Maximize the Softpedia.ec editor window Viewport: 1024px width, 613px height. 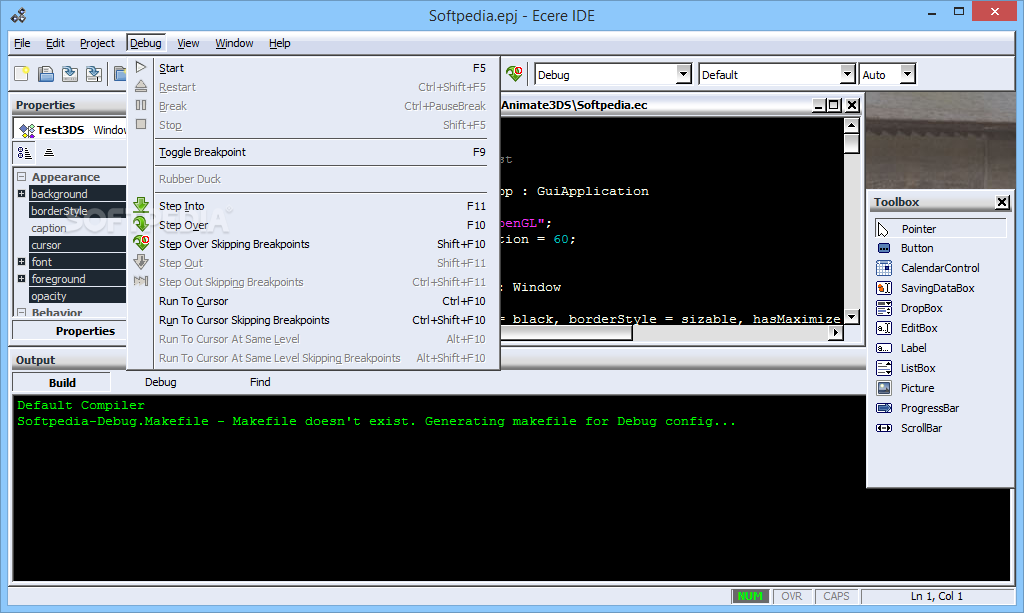pyautogui.click(x=834, y=105)
